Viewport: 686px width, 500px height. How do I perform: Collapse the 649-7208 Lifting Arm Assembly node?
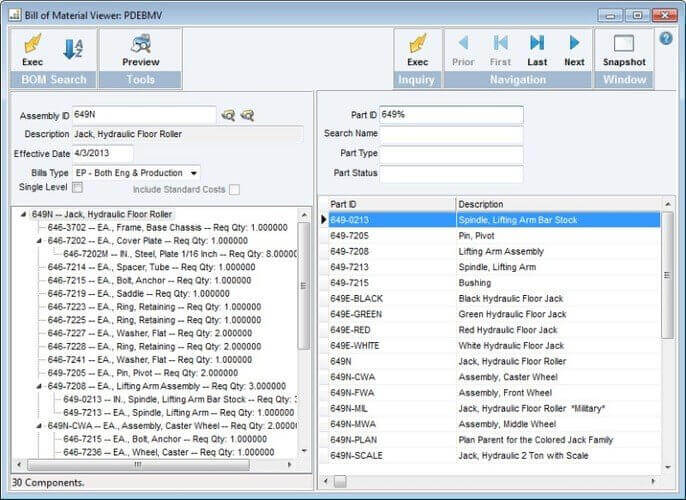coord(40,385)
